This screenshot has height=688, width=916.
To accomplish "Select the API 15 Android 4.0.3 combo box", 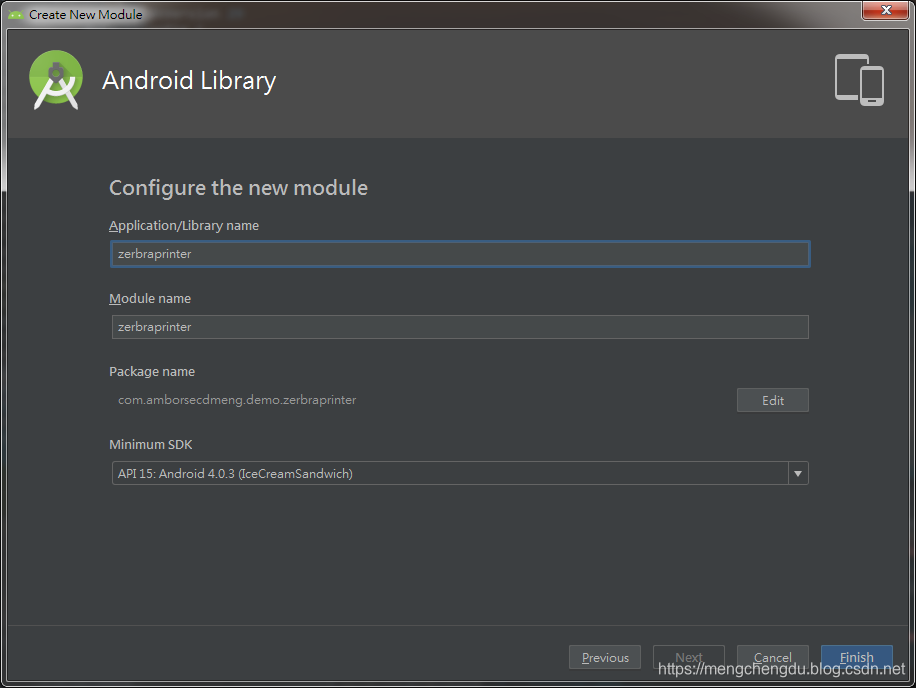I will click(x=460, y=473).
